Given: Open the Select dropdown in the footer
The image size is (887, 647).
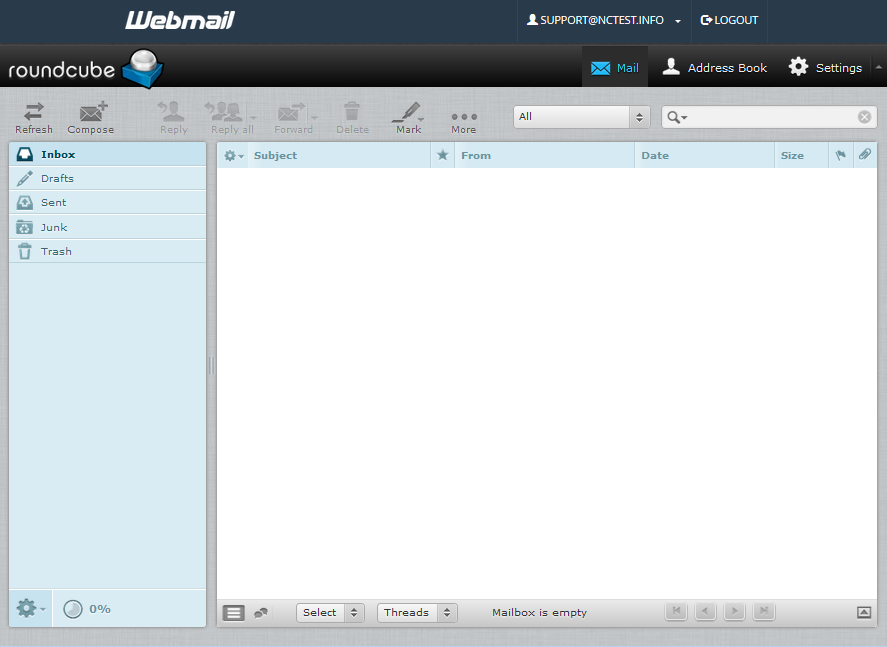Looking at the screenshot, I should (330, 612).
